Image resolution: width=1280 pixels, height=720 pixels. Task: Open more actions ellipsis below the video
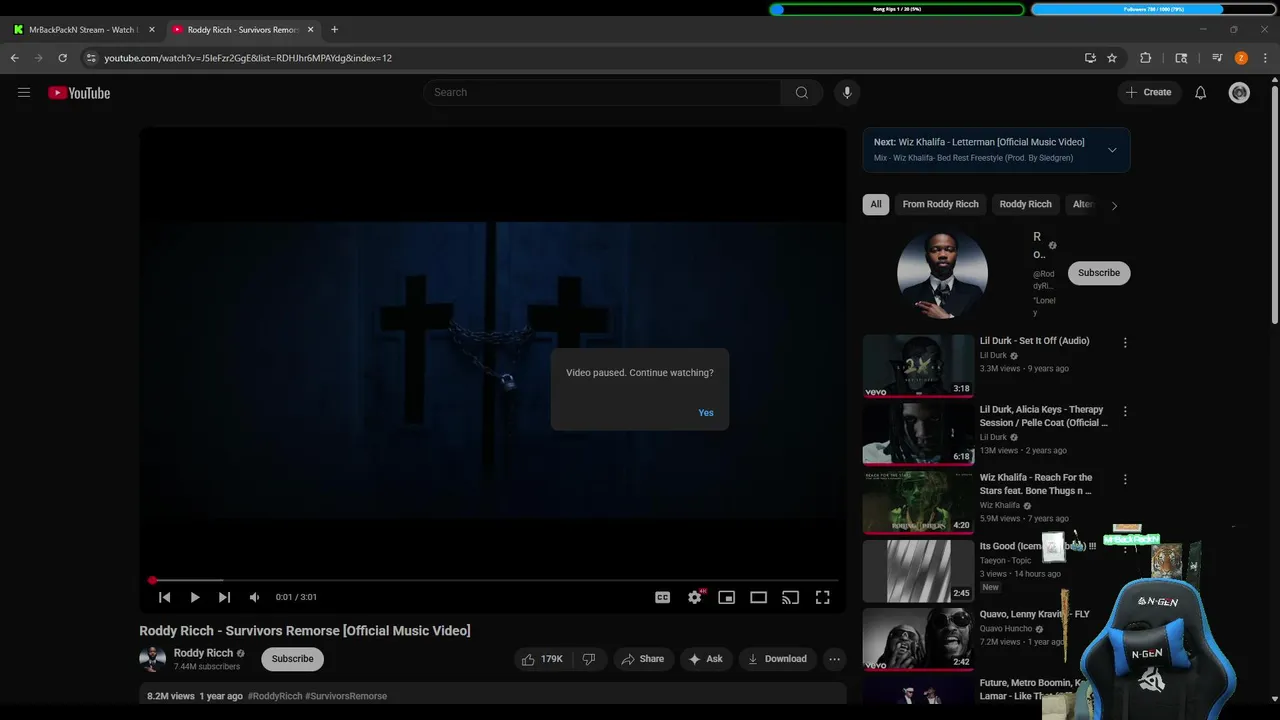(x=834, y=659)
